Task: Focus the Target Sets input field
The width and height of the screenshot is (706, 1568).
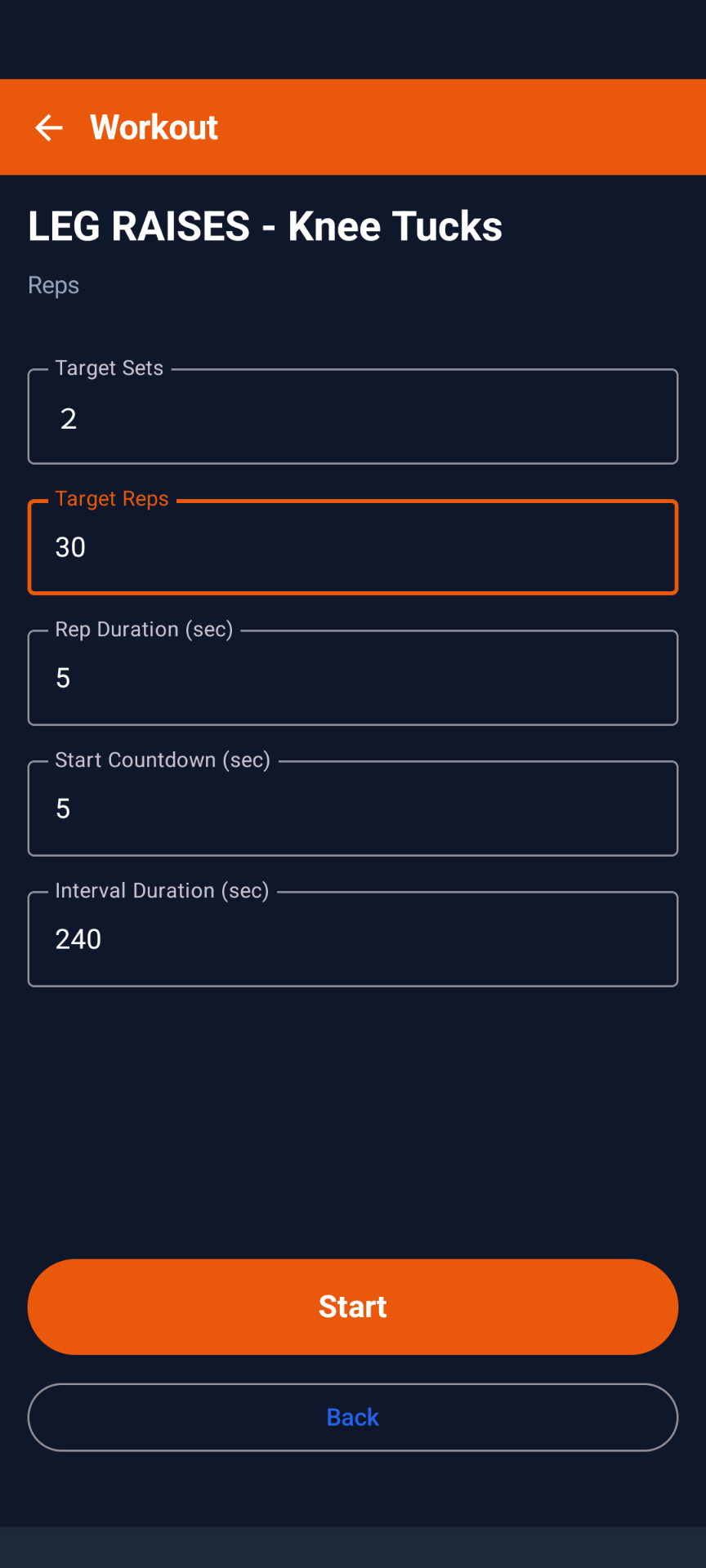Action: pos(353,417)
